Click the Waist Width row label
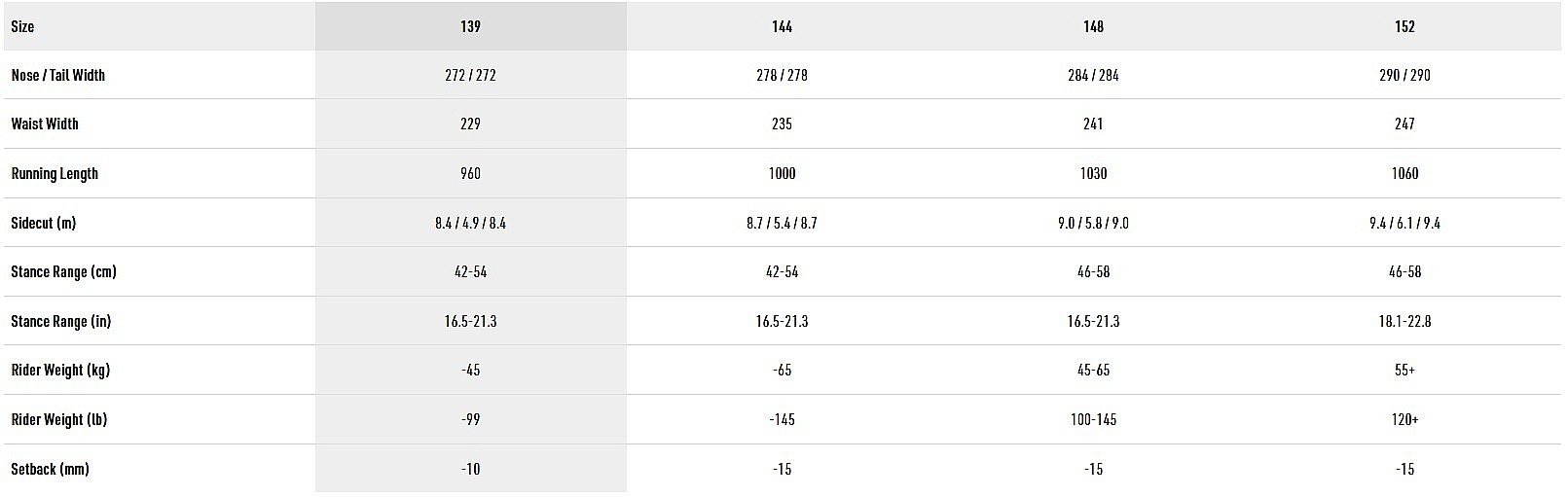The image size is (1568, 497). point(44,124)
